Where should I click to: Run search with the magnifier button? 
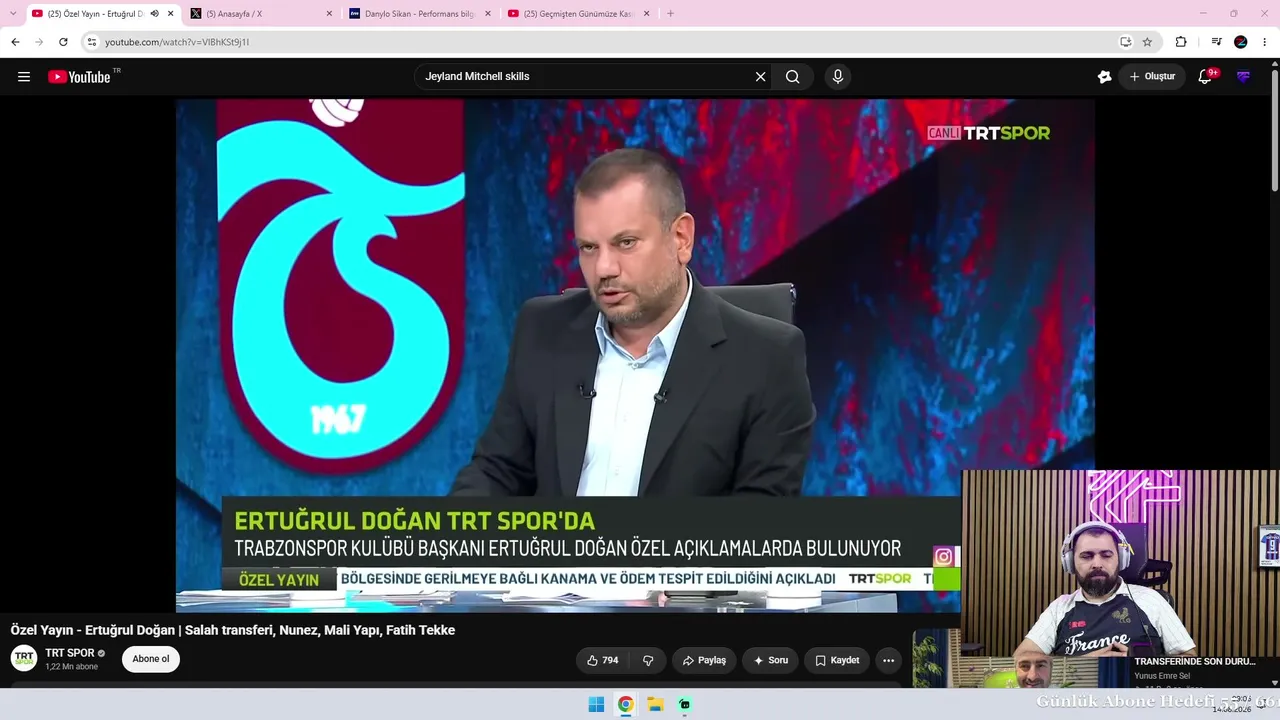coord(792,77)
